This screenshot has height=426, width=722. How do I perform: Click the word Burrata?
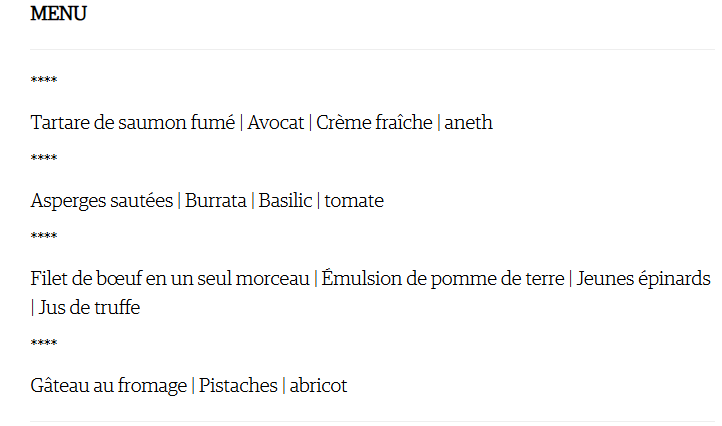click(x=215, y=201)
